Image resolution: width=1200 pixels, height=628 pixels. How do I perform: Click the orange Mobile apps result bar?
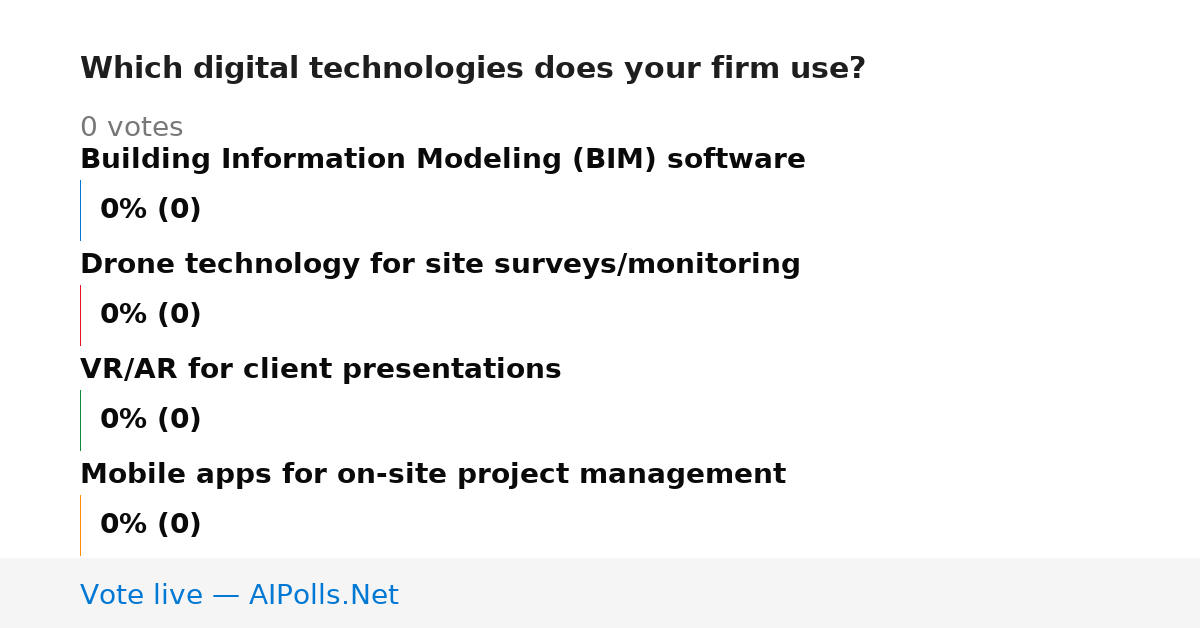coord(80,525)
